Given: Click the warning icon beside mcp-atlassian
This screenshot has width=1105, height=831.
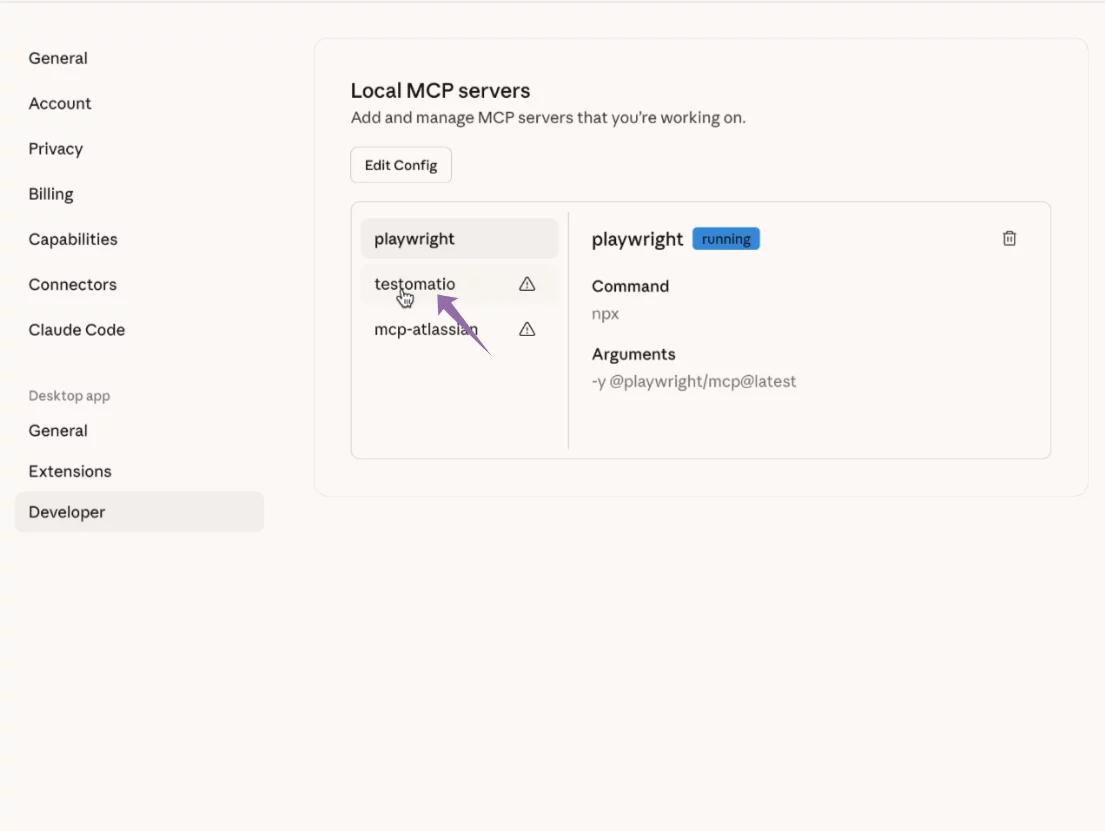Looking at the screenshot, I should [x=527, y=328].
